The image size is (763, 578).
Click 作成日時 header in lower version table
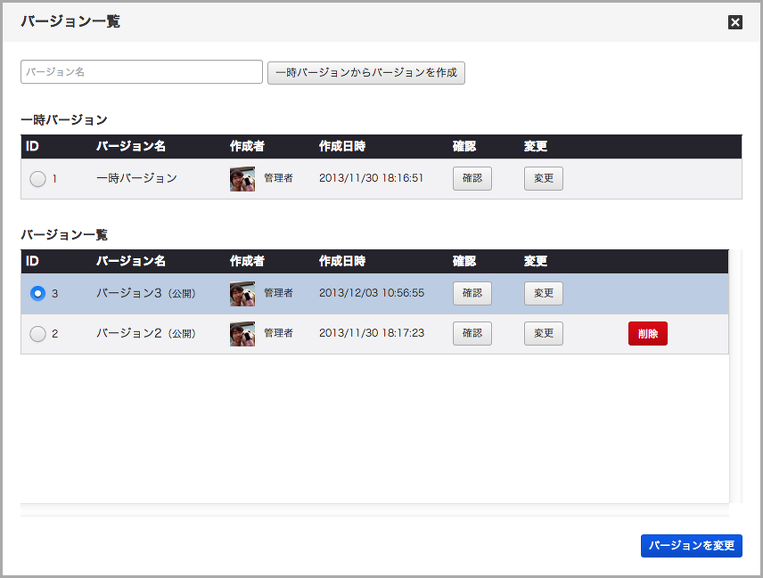[x=342, y=262]
